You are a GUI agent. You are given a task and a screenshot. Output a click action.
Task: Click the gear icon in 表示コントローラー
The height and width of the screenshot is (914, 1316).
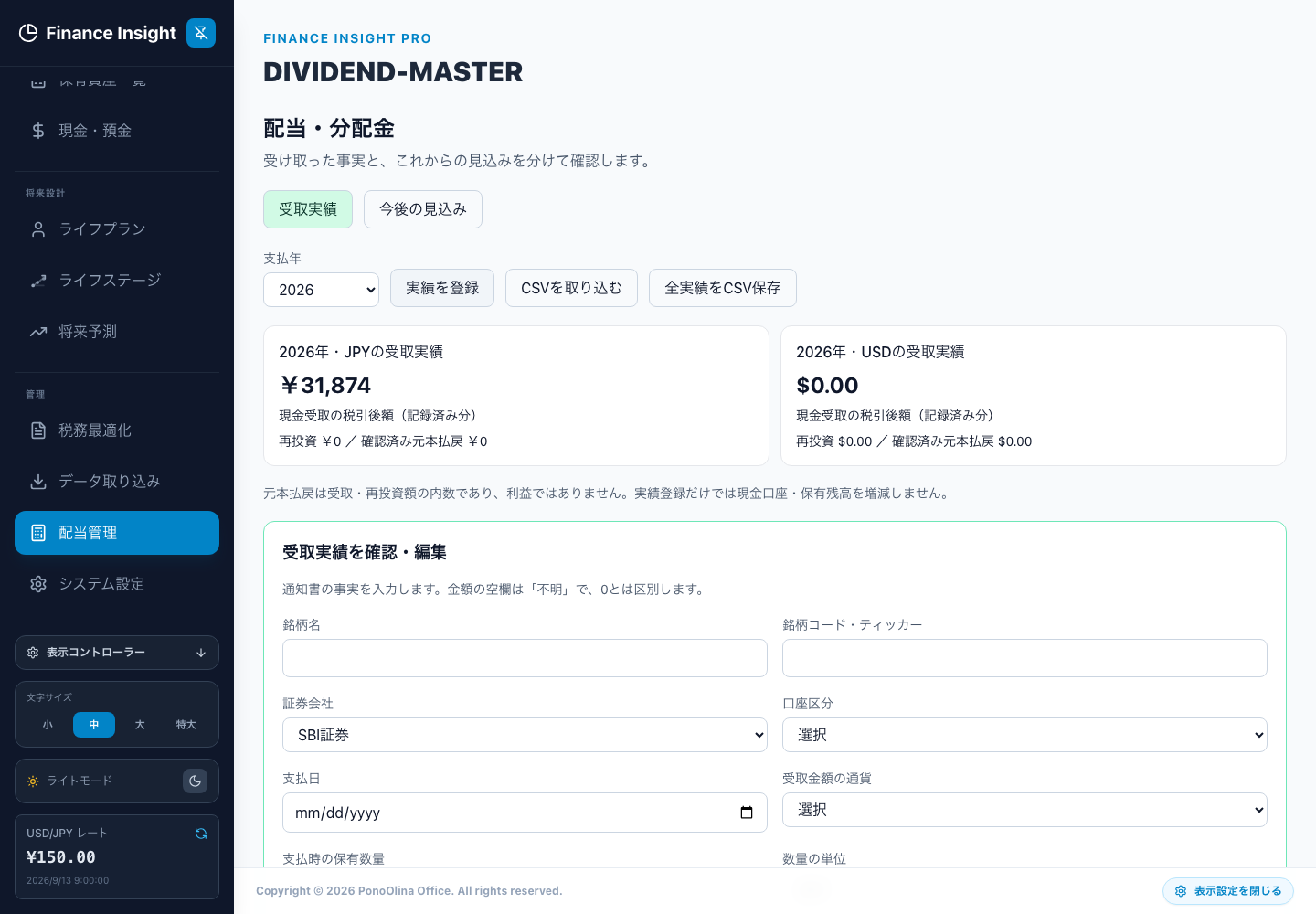pos(33,653)
